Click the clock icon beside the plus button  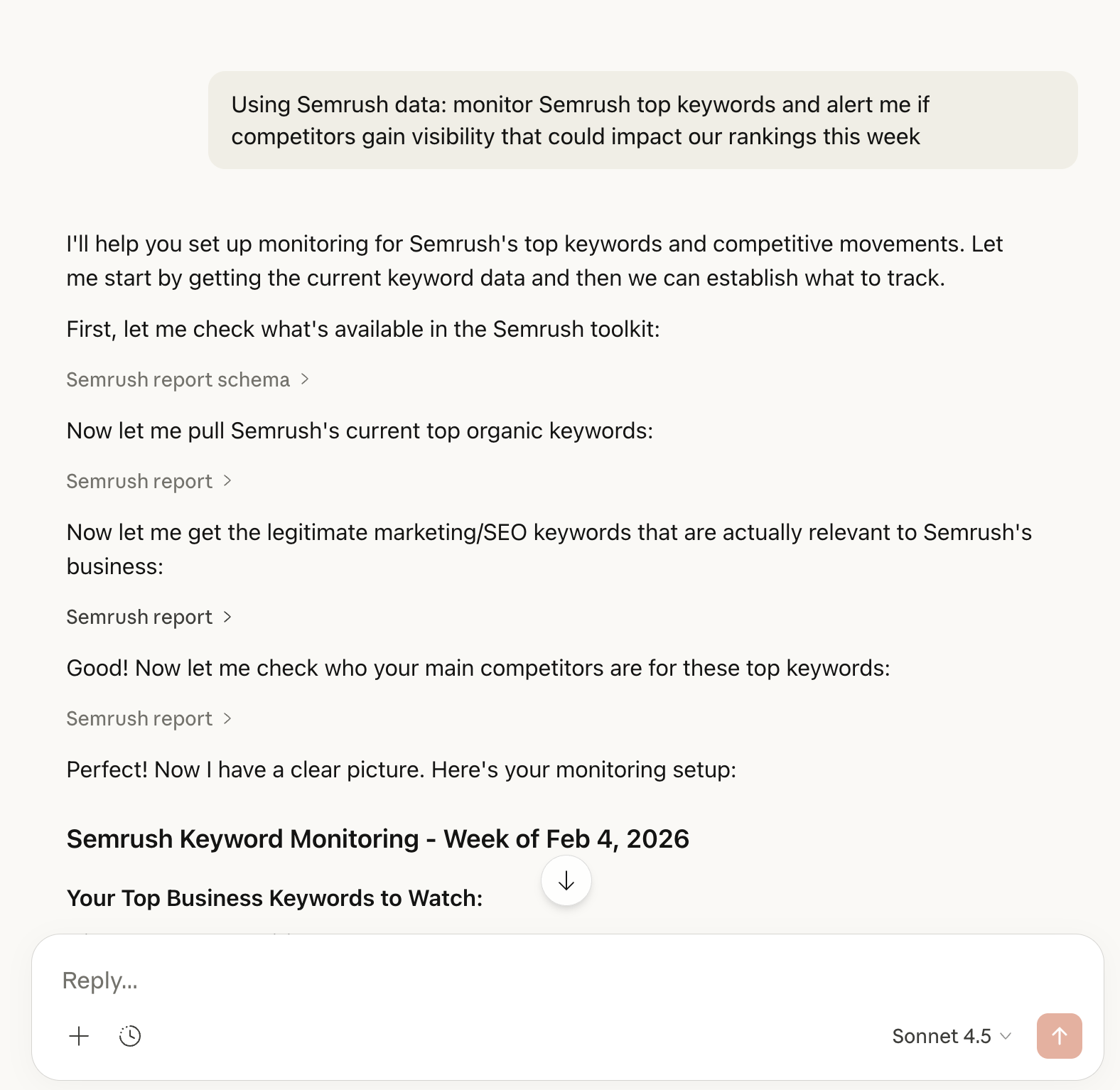pos(130,1036)
